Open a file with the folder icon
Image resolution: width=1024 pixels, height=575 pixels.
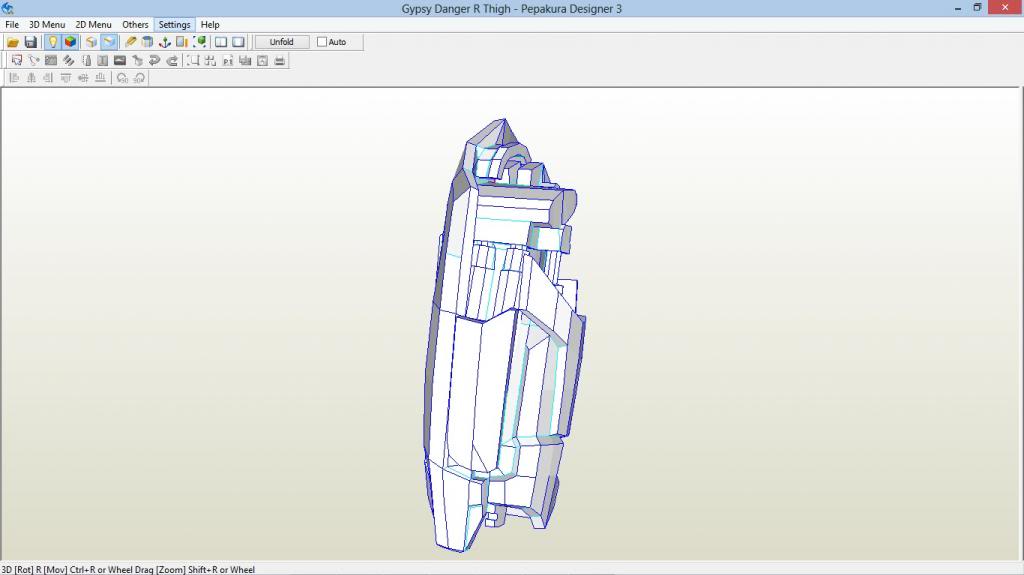tap(12, 42)
